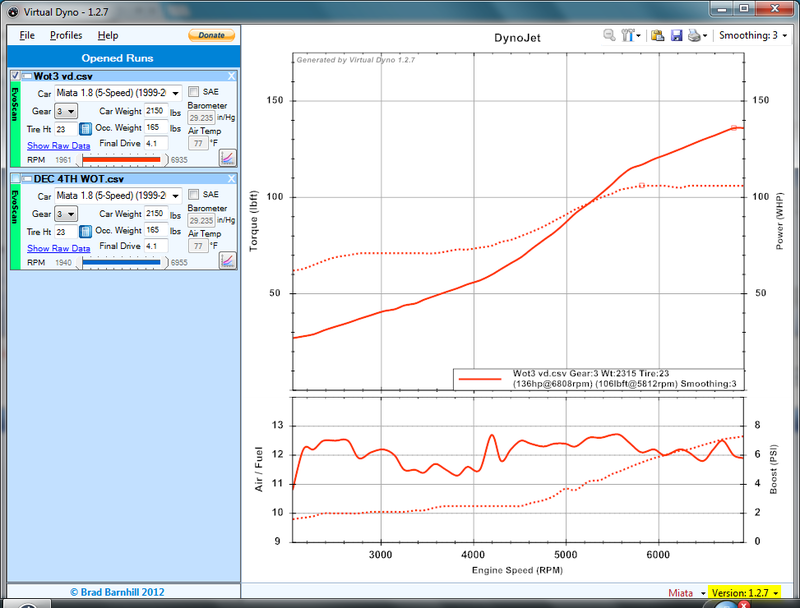Open the Profiles menu
800x608 pixels.
(66, 35)
